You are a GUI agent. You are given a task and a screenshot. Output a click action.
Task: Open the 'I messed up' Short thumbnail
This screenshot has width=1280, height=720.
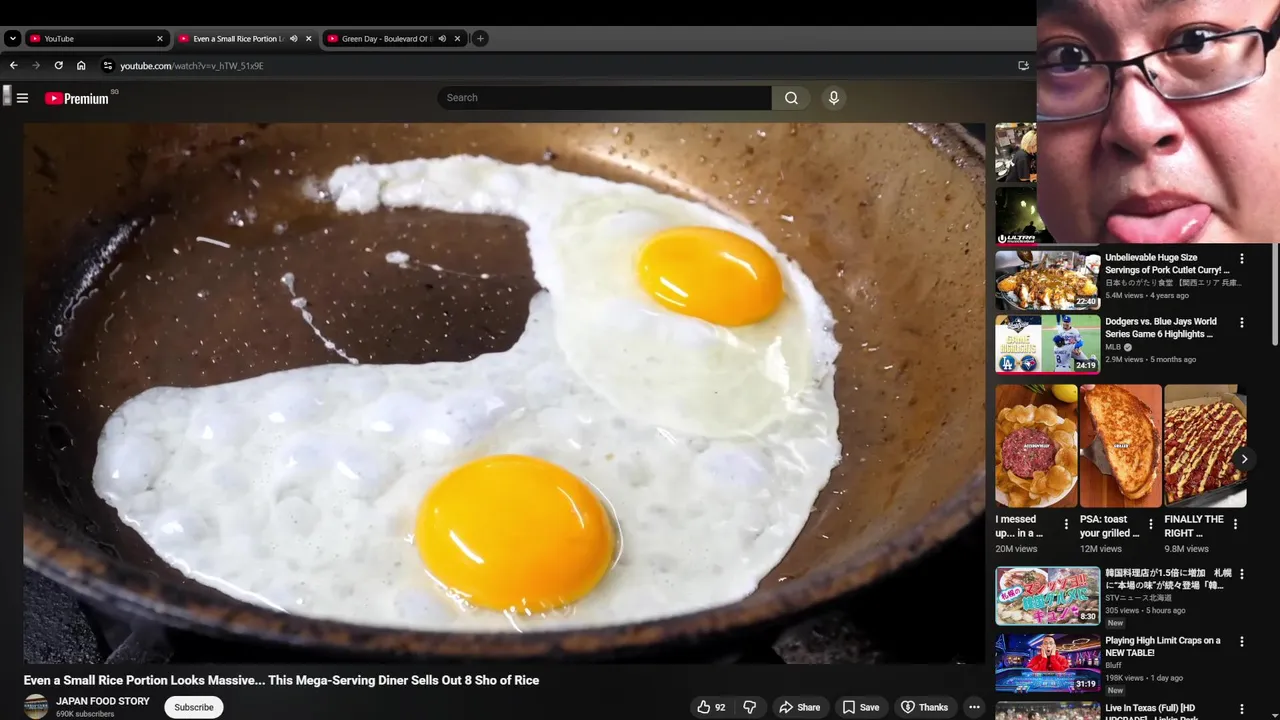pos(1036,446)
